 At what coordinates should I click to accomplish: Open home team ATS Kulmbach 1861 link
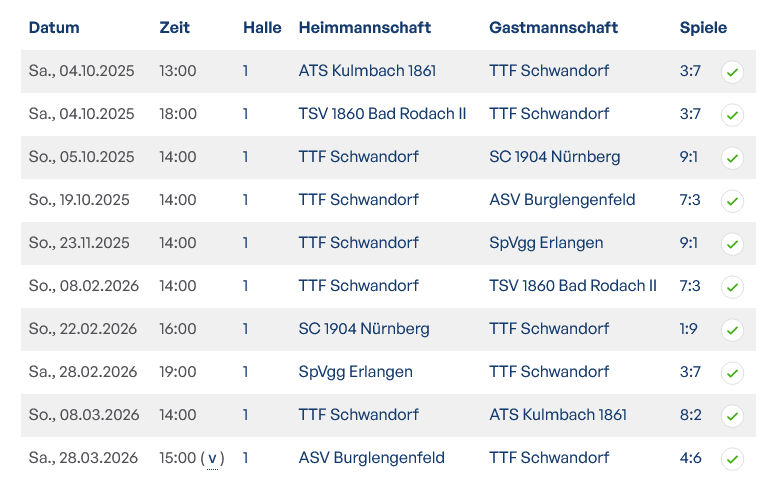point(367,71)
